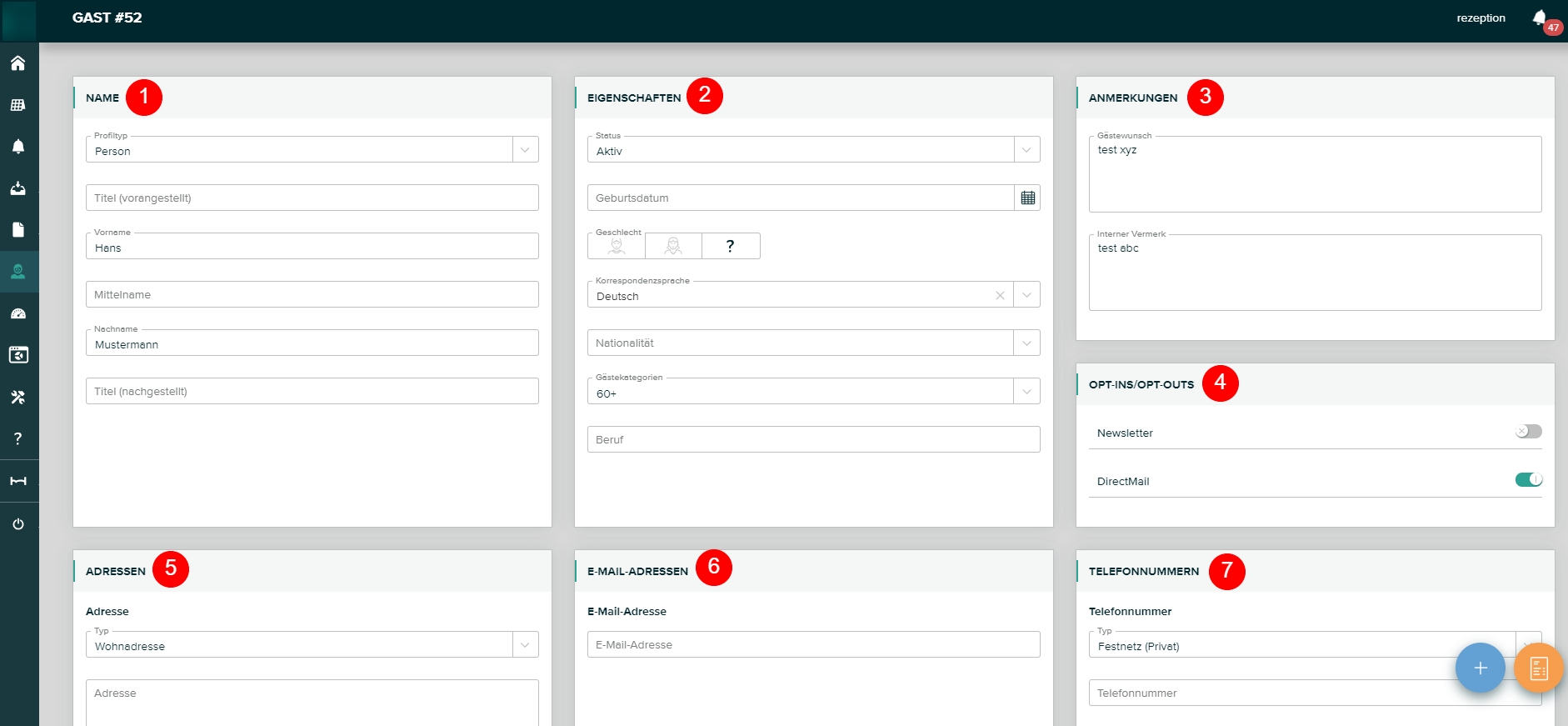Open the Nationalität dropdown

point(1026,343)
